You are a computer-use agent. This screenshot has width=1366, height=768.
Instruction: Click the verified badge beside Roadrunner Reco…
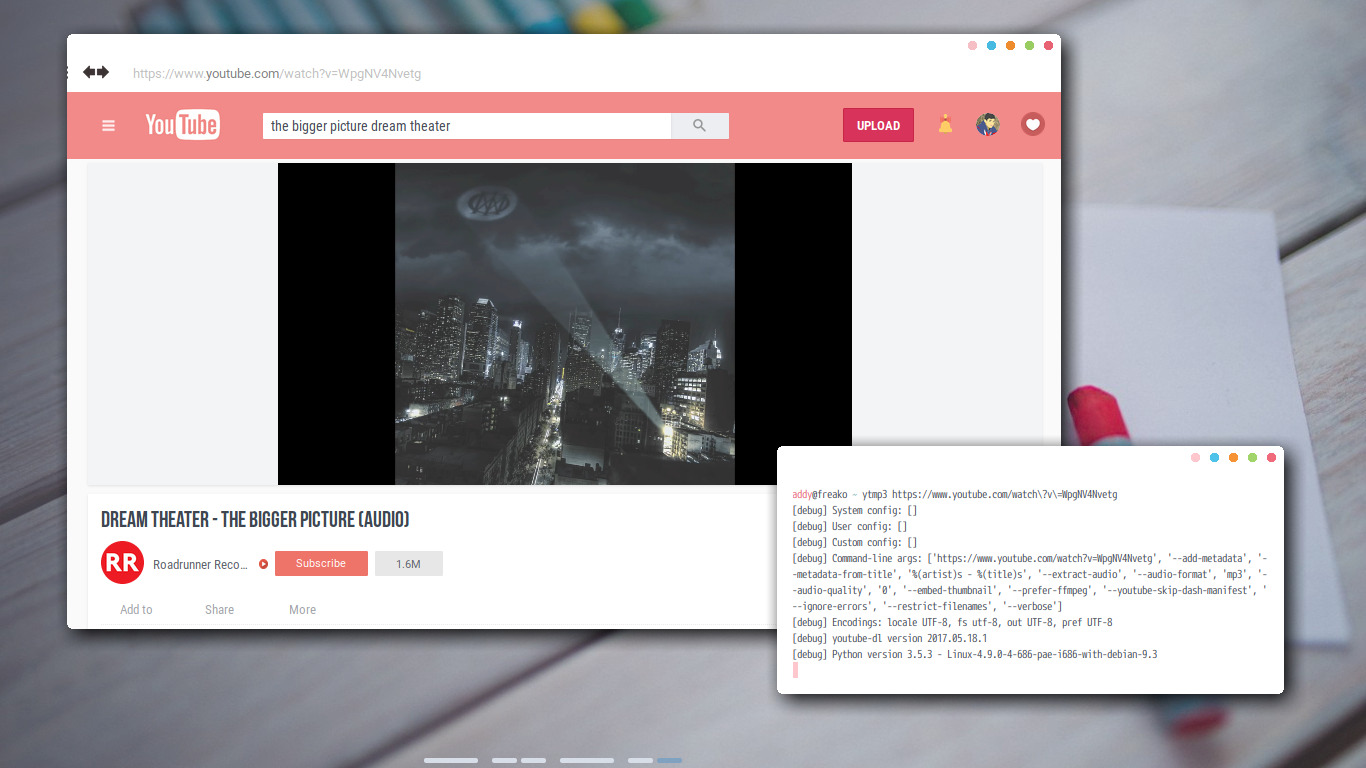263,564
